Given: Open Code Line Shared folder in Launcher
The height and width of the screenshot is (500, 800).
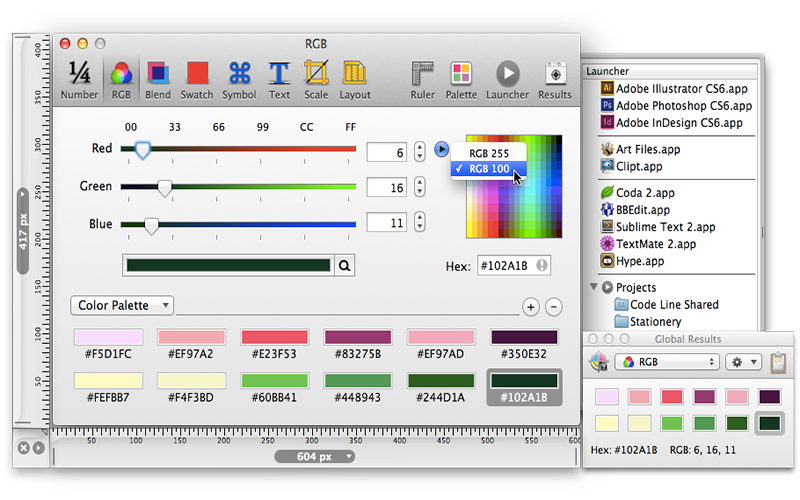Looking at the screenshot, I should tap(667, 305).
